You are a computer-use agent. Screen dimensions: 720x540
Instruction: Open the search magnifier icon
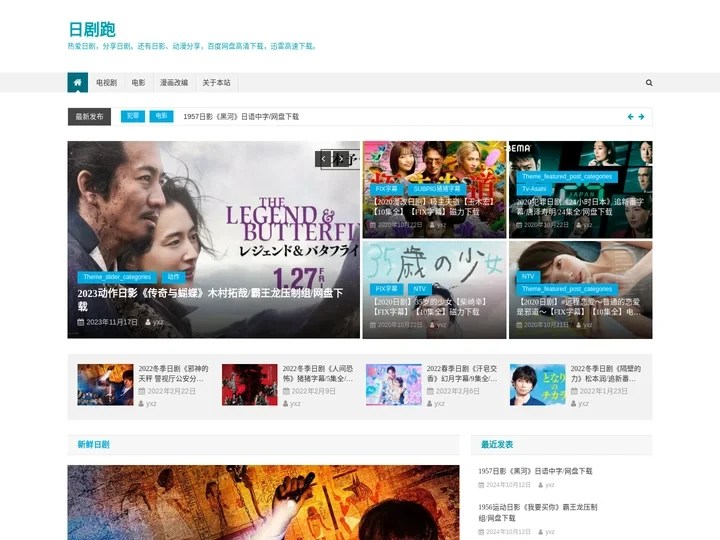coord(649,83)
